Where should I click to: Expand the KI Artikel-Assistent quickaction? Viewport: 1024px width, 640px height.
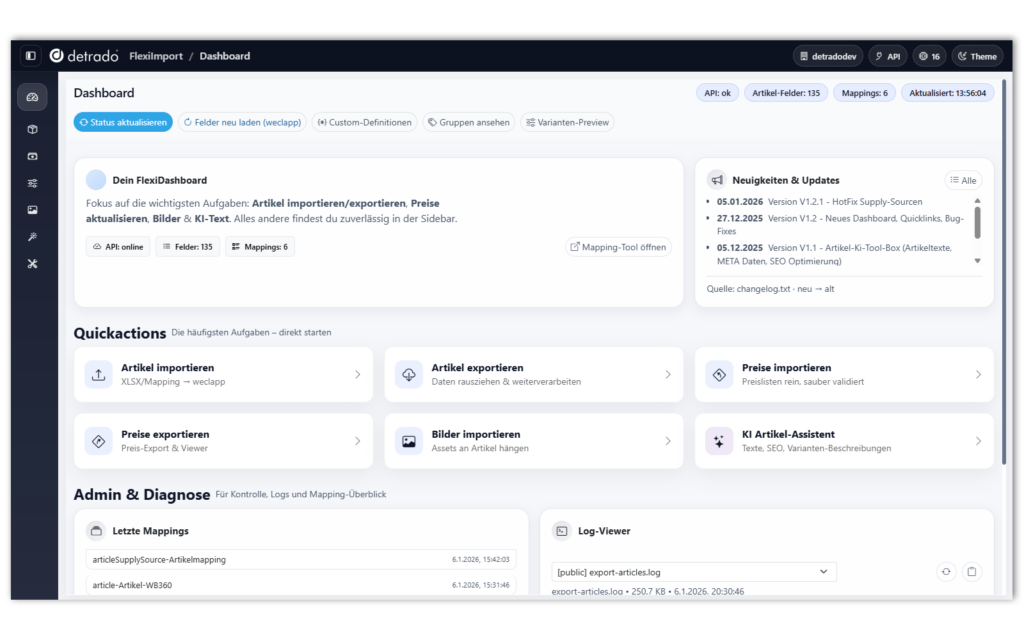(x=844, y=441)
